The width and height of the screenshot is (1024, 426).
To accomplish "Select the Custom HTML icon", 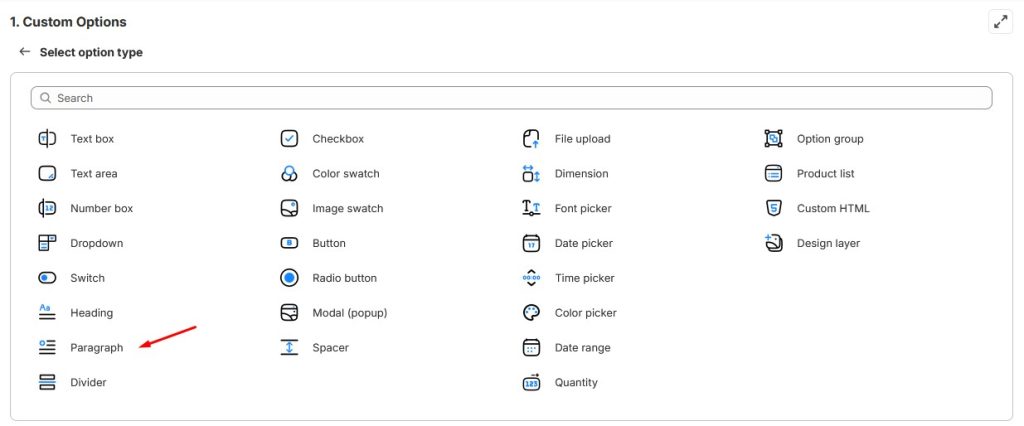I will (x=773, y=208).
